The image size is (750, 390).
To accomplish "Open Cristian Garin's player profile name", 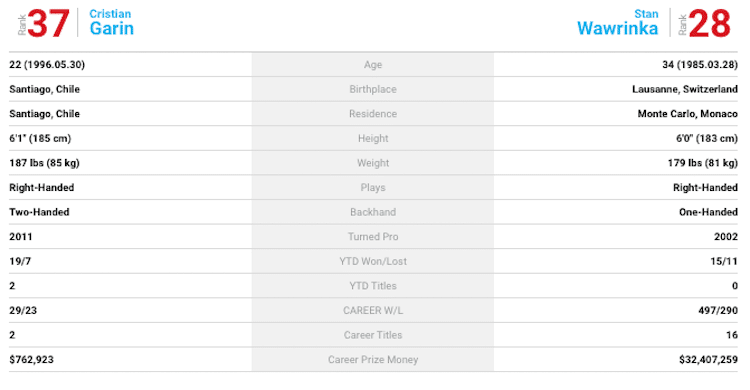I will (111, 22).
